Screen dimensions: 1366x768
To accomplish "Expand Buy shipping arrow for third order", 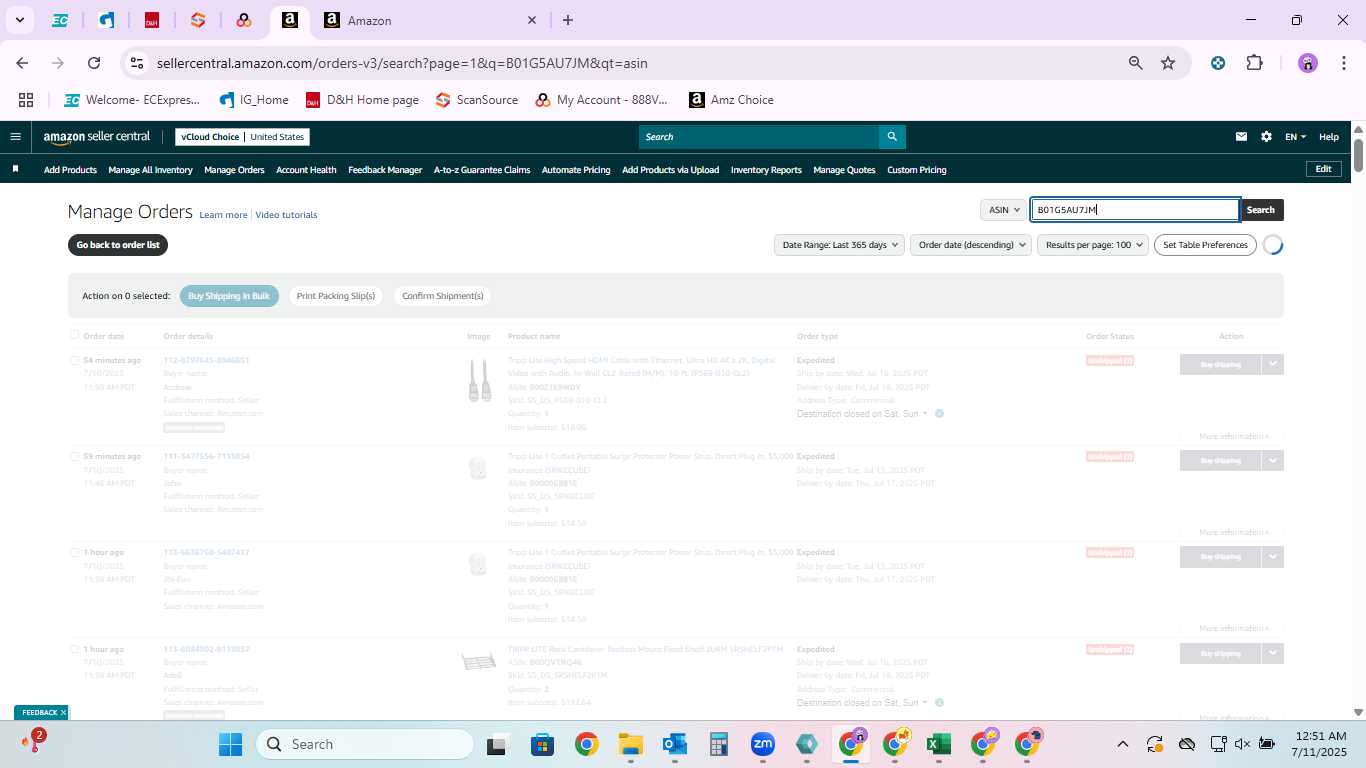I will coord(1272,556).
